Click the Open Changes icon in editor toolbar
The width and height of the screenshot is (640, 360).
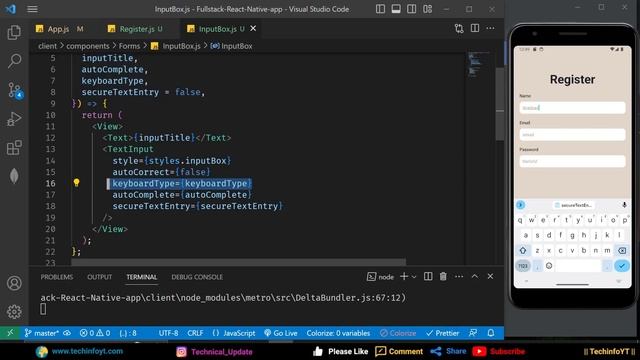[459, 29]
